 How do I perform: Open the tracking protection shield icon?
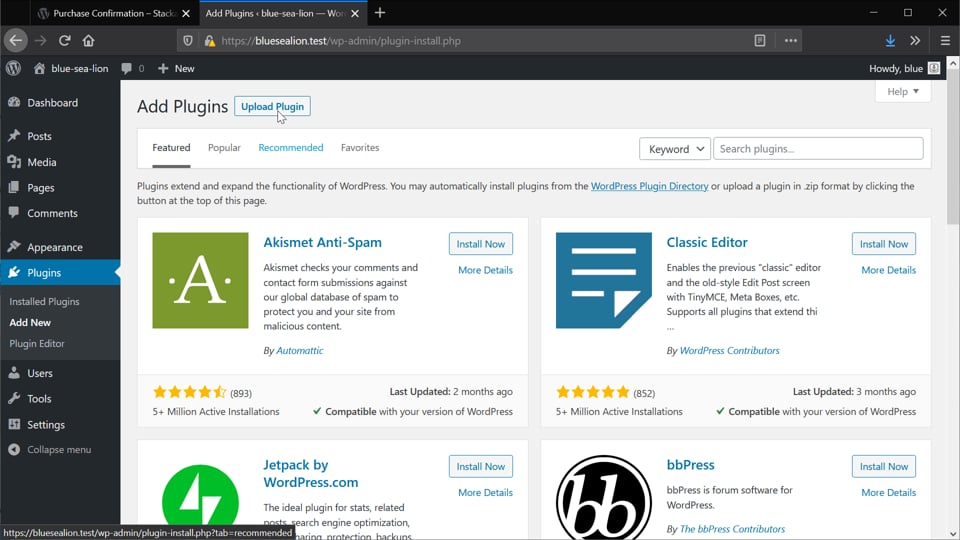click(x=188, y=40)
